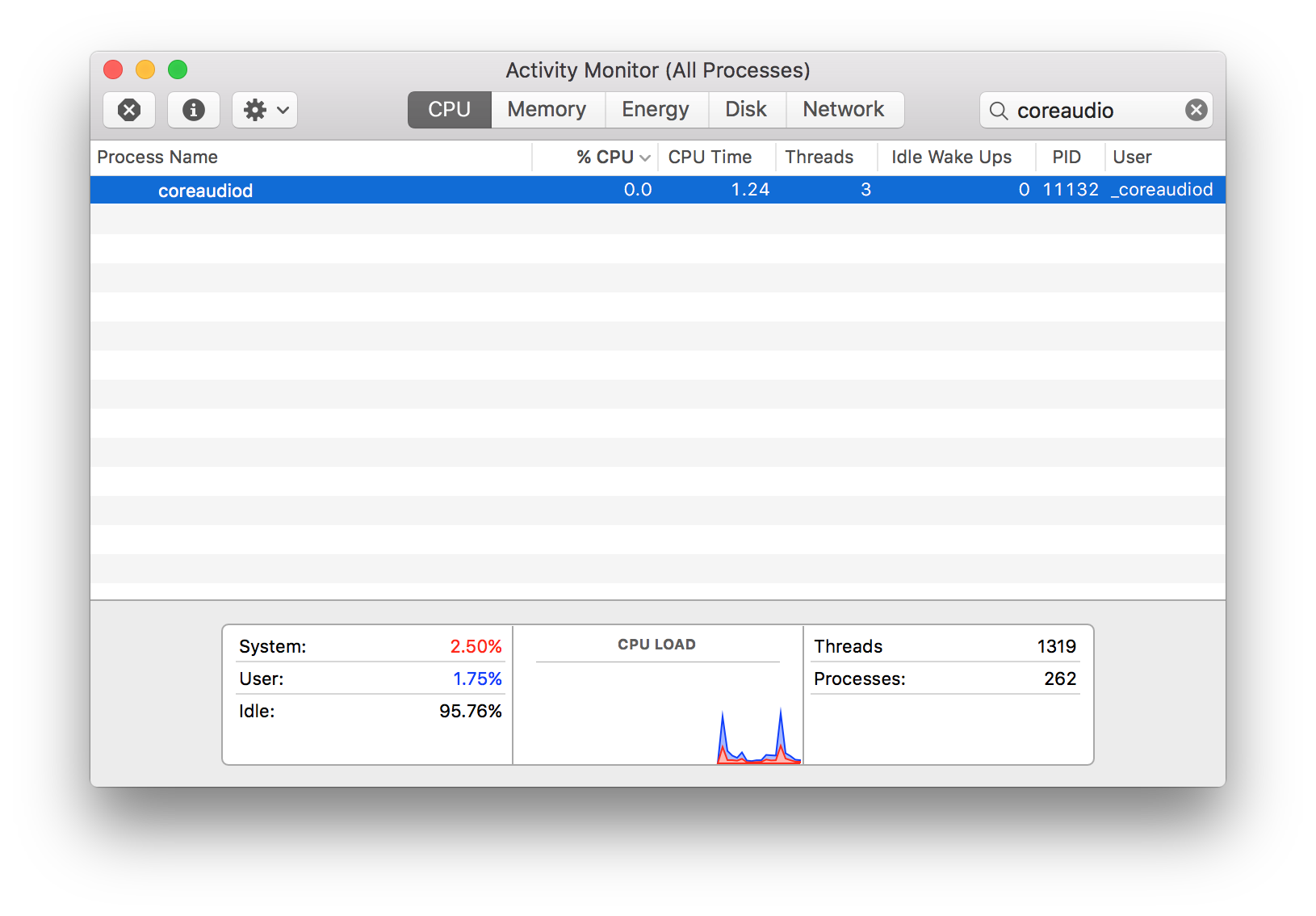Open the gear actions dropdown menu
This screenshot has width=1316, height=916.
[x=265, y=110]
